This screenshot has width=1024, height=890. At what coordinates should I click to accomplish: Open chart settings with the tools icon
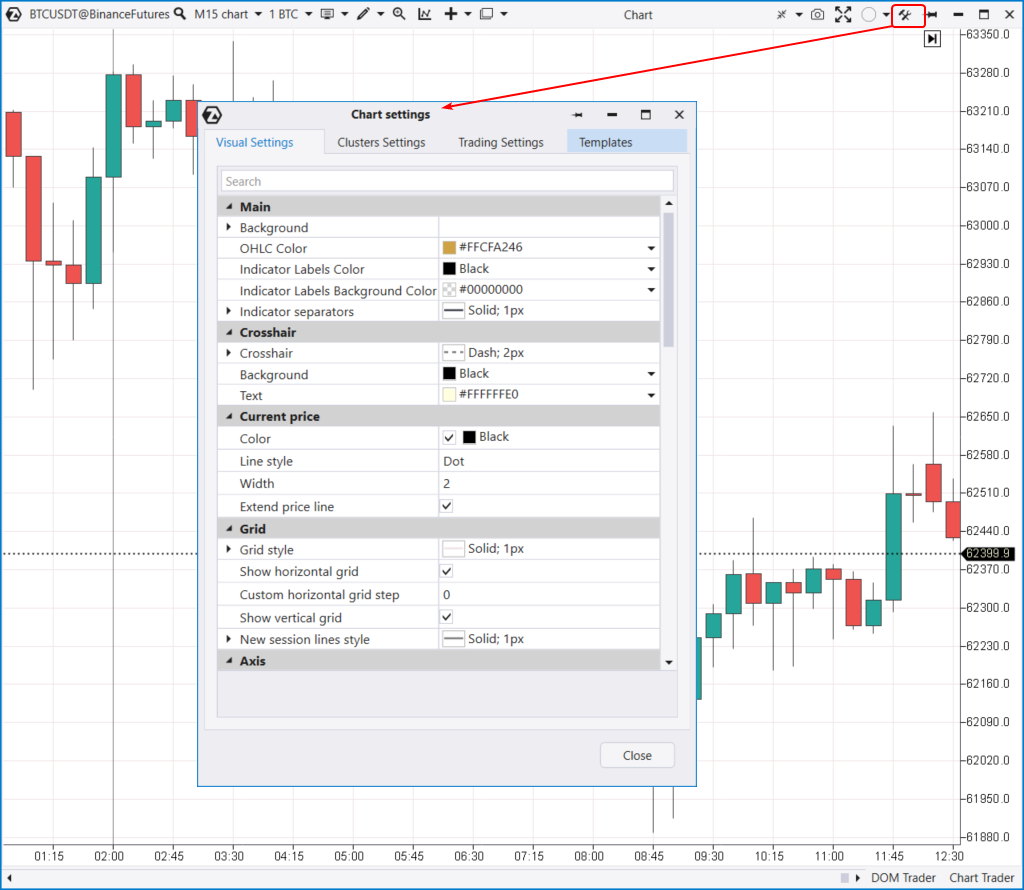tap(907, 14)
